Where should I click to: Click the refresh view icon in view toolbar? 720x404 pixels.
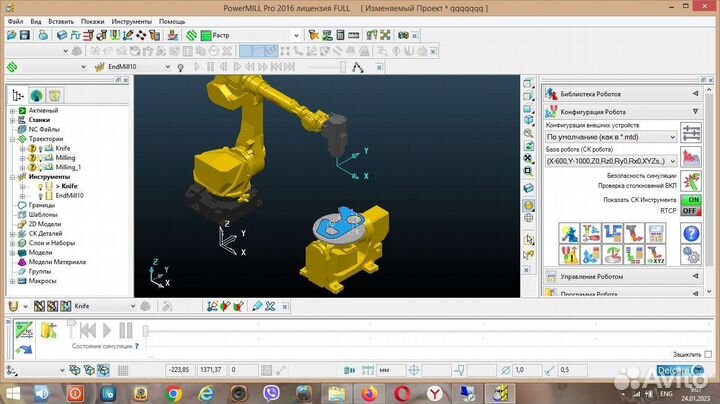pos(529,146)
